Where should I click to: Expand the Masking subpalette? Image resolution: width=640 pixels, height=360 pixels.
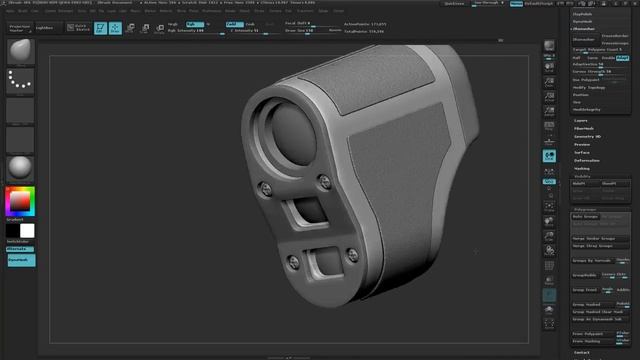pos(582,169)
